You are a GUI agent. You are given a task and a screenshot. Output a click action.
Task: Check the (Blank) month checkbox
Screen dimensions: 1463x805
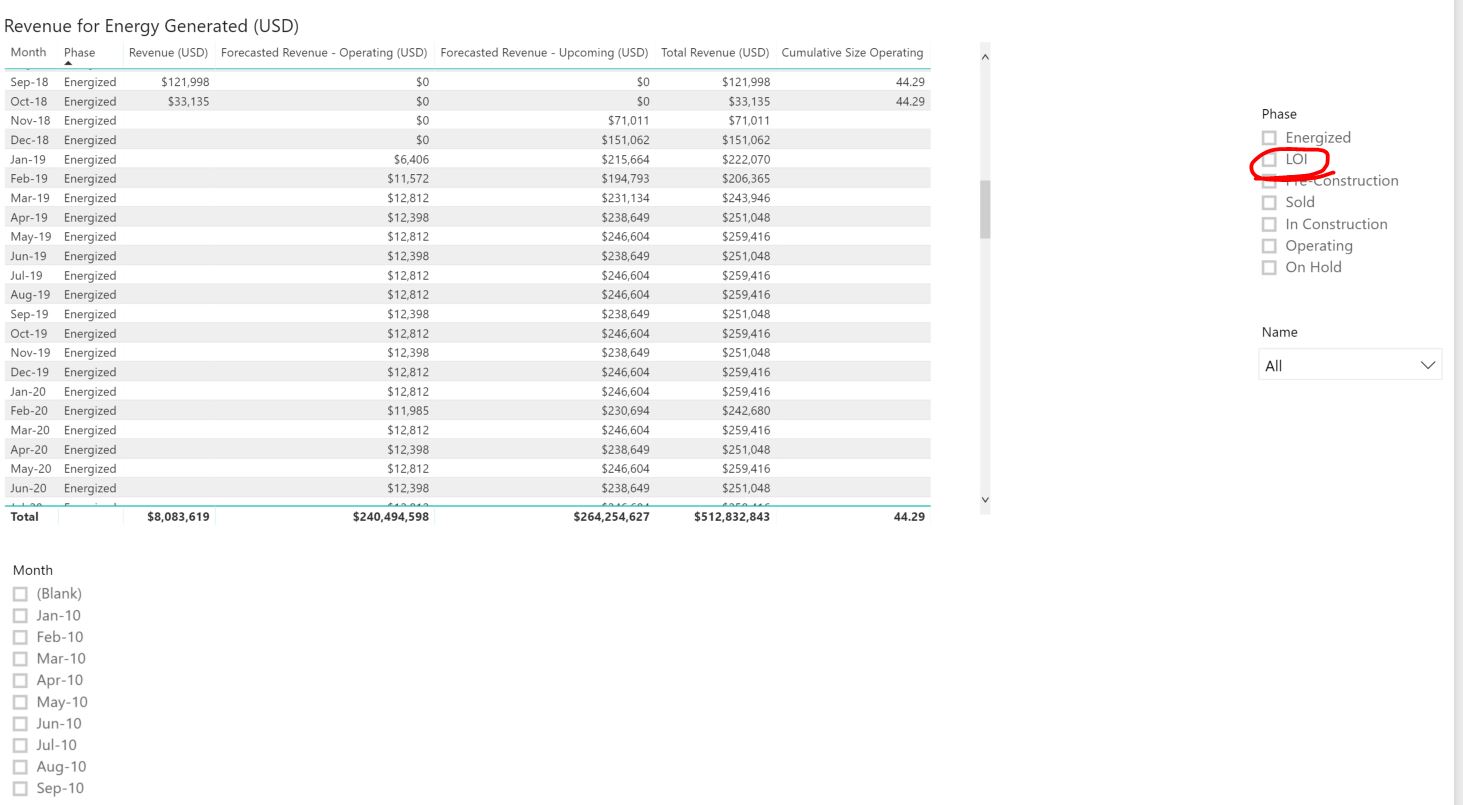pos(20,594)
